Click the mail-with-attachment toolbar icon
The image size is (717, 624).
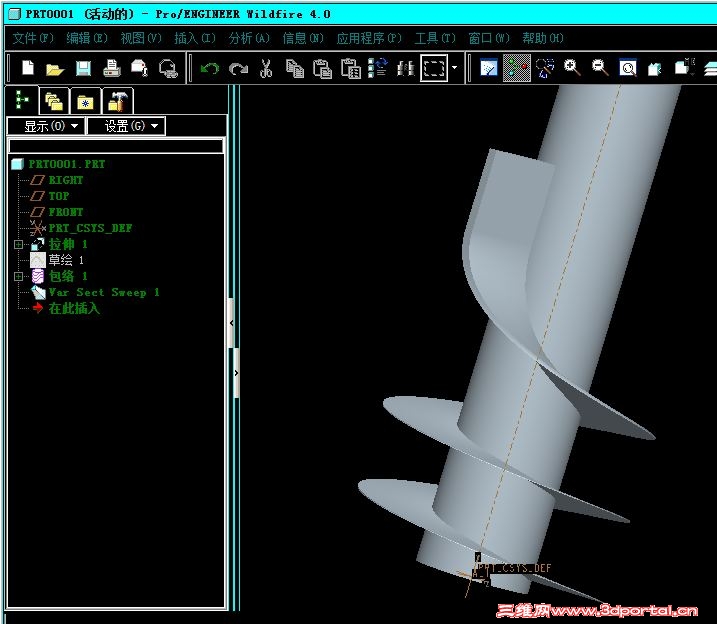point(139,68)
